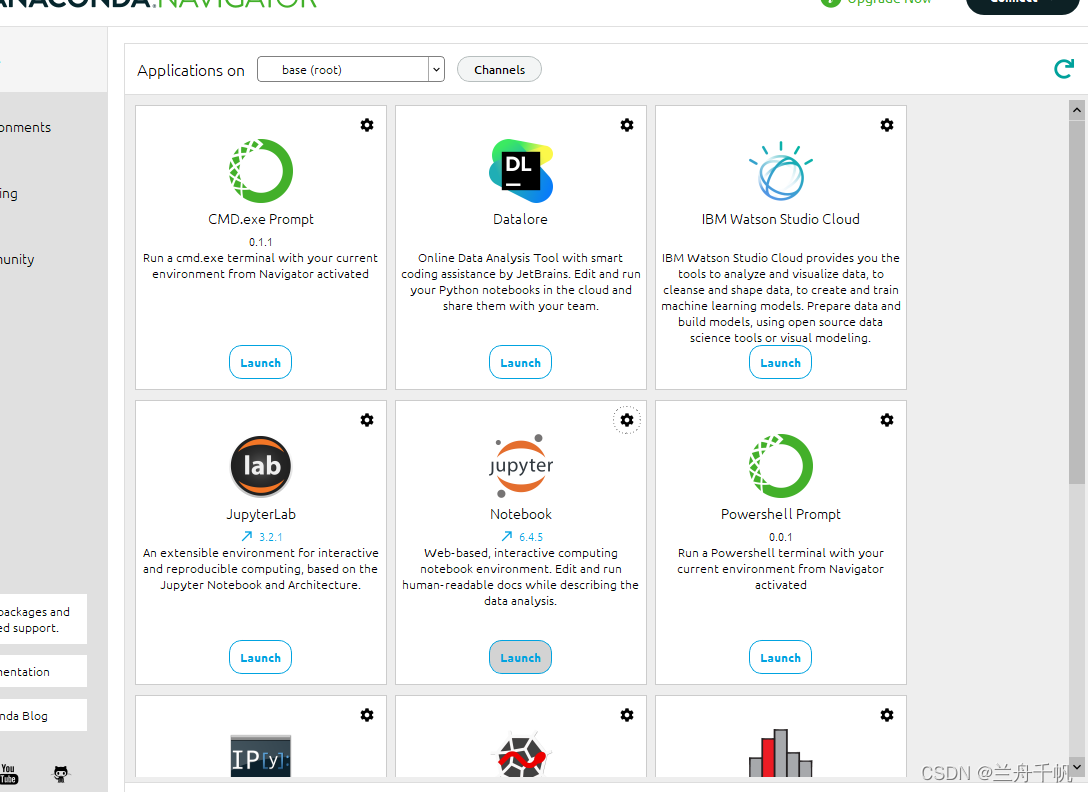Image resolution: width=1088 pixels, height=792 pixels.
Task: Open the Documentation link
Action: point(43,671)
